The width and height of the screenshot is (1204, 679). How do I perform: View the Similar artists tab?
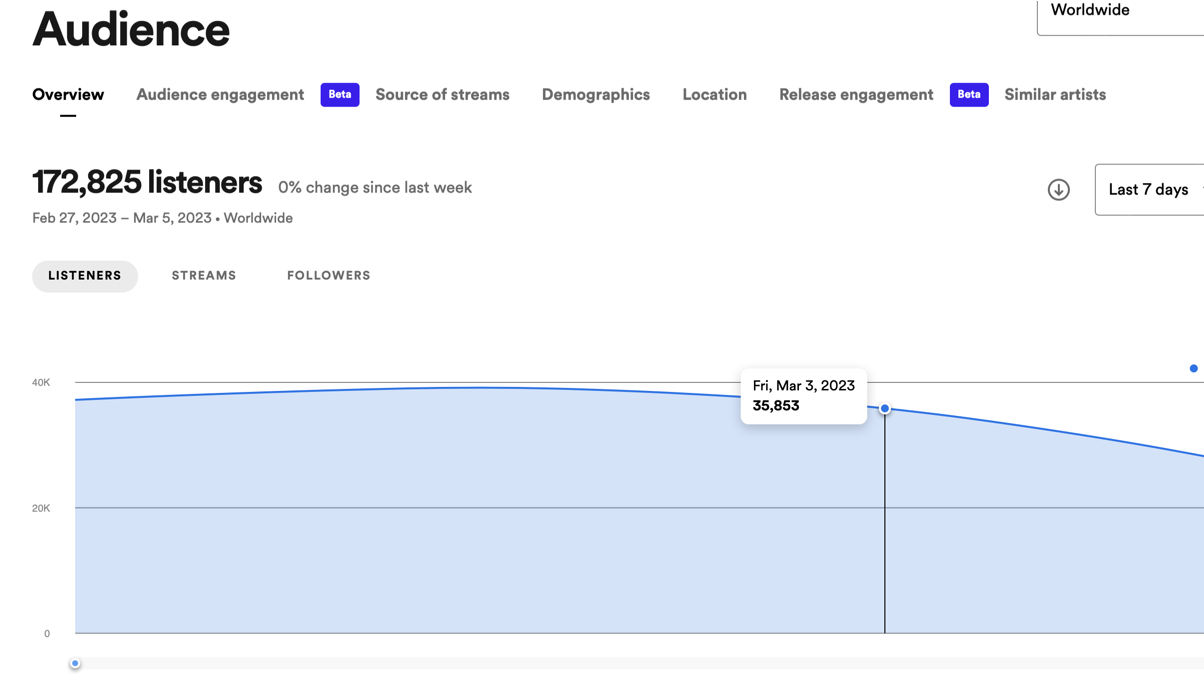1055,95
